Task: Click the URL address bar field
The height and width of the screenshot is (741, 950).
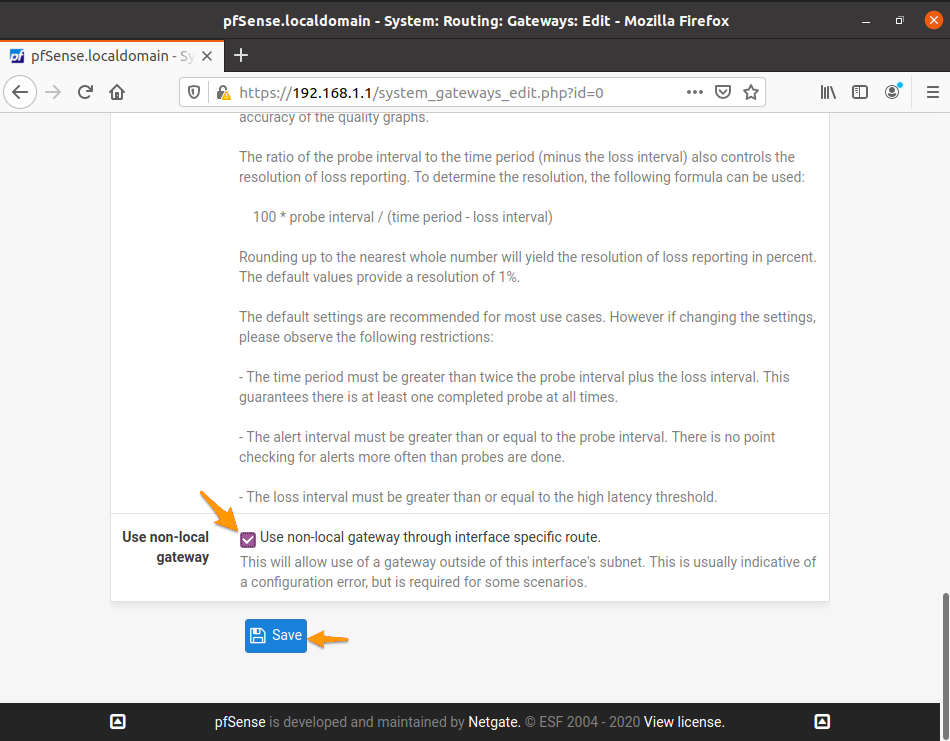Action: (x=450, y=93)
